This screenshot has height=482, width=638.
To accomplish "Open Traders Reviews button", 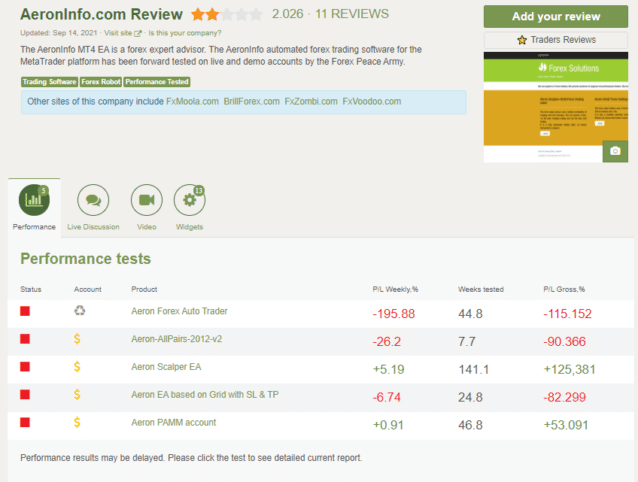I will 556,40.
